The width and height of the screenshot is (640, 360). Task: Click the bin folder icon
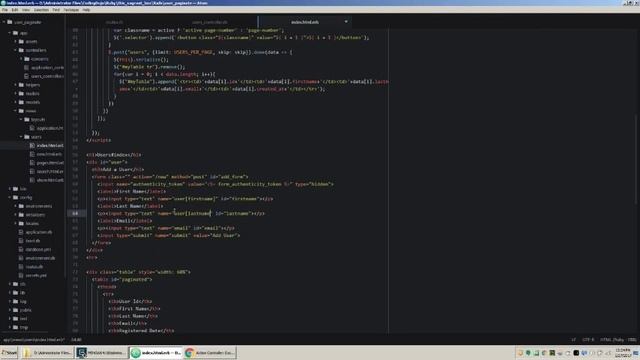(16, 189)
